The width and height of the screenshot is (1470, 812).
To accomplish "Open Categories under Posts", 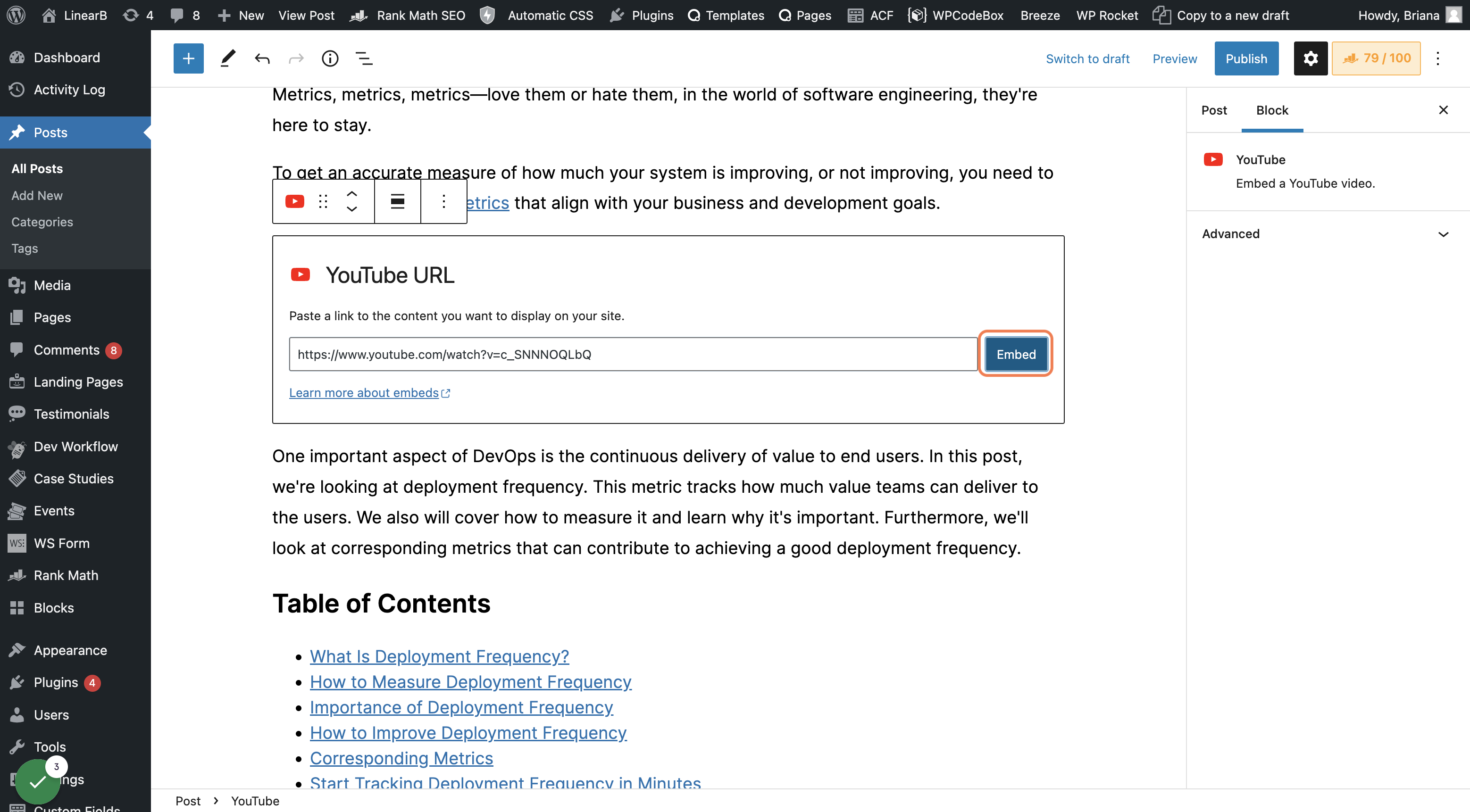I will (42, 222).
